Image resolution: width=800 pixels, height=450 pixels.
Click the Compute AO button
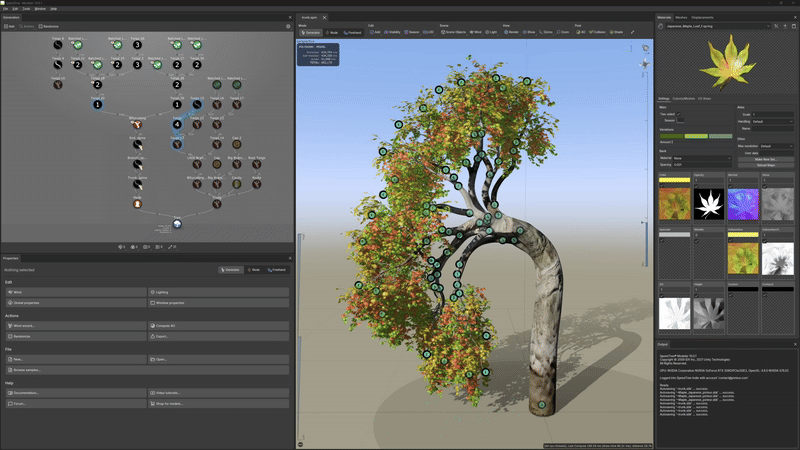click(x=220, y=326)
